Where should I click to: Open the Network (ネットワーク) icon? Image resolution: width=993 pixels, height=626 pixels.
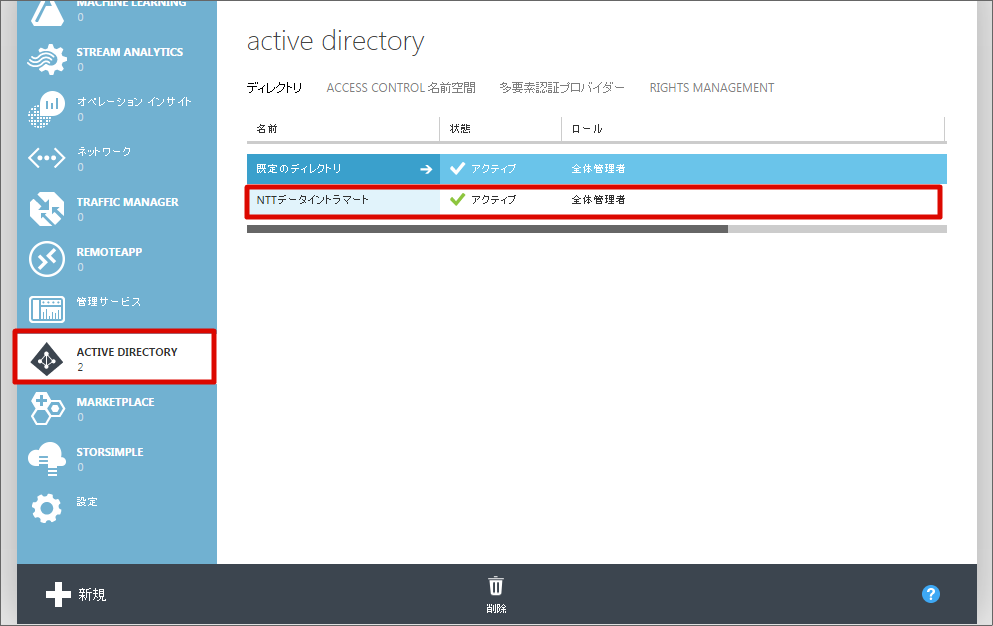click(x=47, y=158)
